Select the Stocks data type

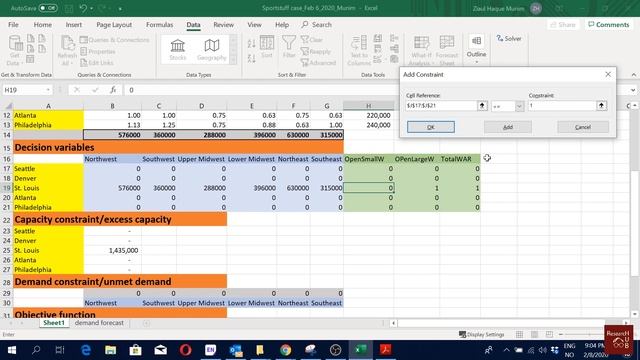point(178,50)
